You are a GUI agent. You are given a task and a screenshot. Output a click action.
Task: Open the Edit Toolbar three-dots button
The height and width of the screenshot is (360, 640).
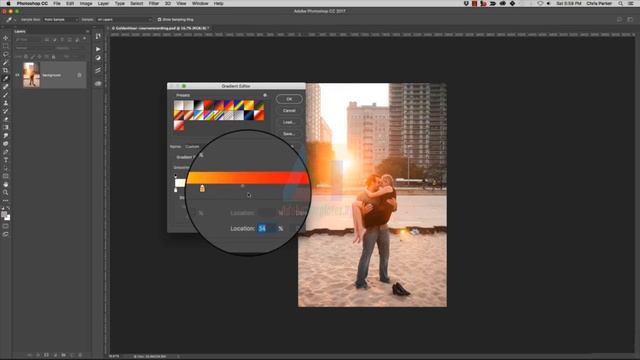5,201
